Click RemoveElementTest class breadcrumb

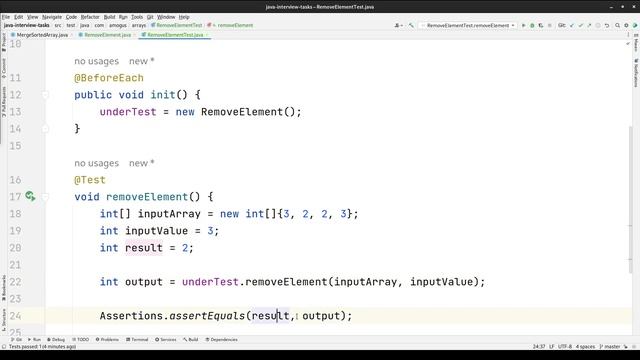click(176, 25)
